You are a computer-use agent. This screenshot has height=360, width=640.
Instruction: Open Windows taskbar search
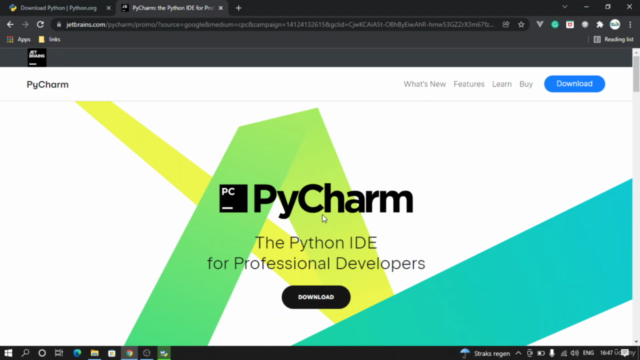tap(25, 353)
